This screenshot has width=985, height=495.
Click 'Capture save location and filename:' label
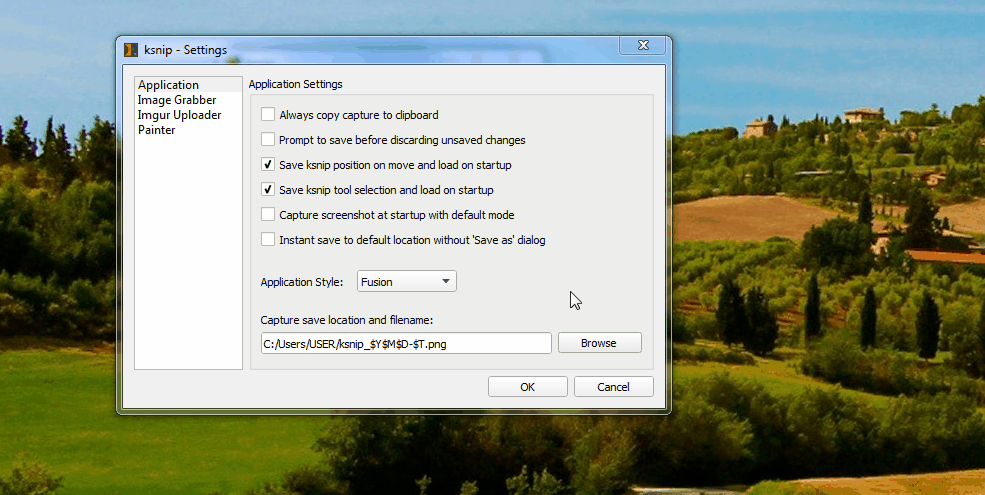[x=347, y=320]
